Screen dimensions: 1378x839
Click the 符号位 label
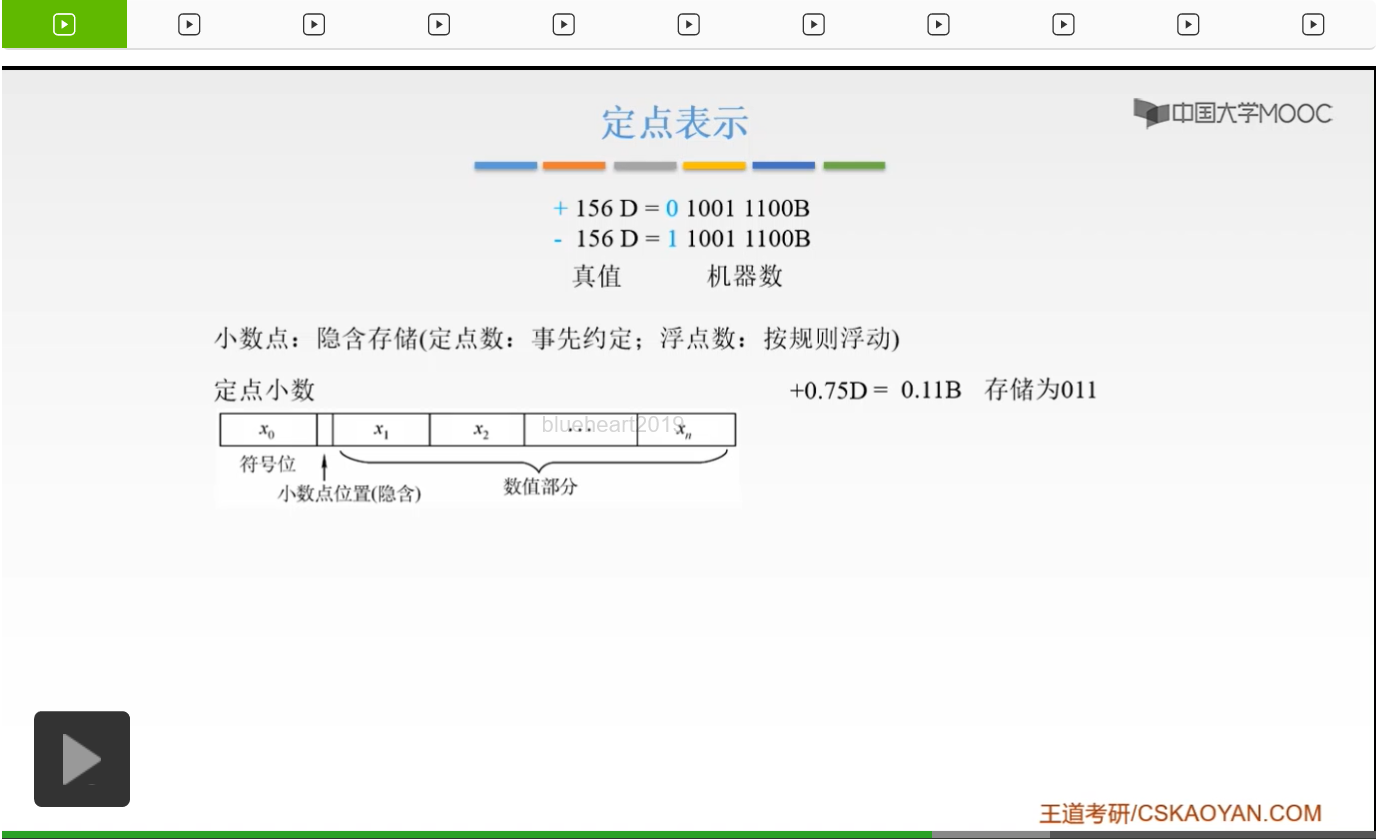pos(268,465)
